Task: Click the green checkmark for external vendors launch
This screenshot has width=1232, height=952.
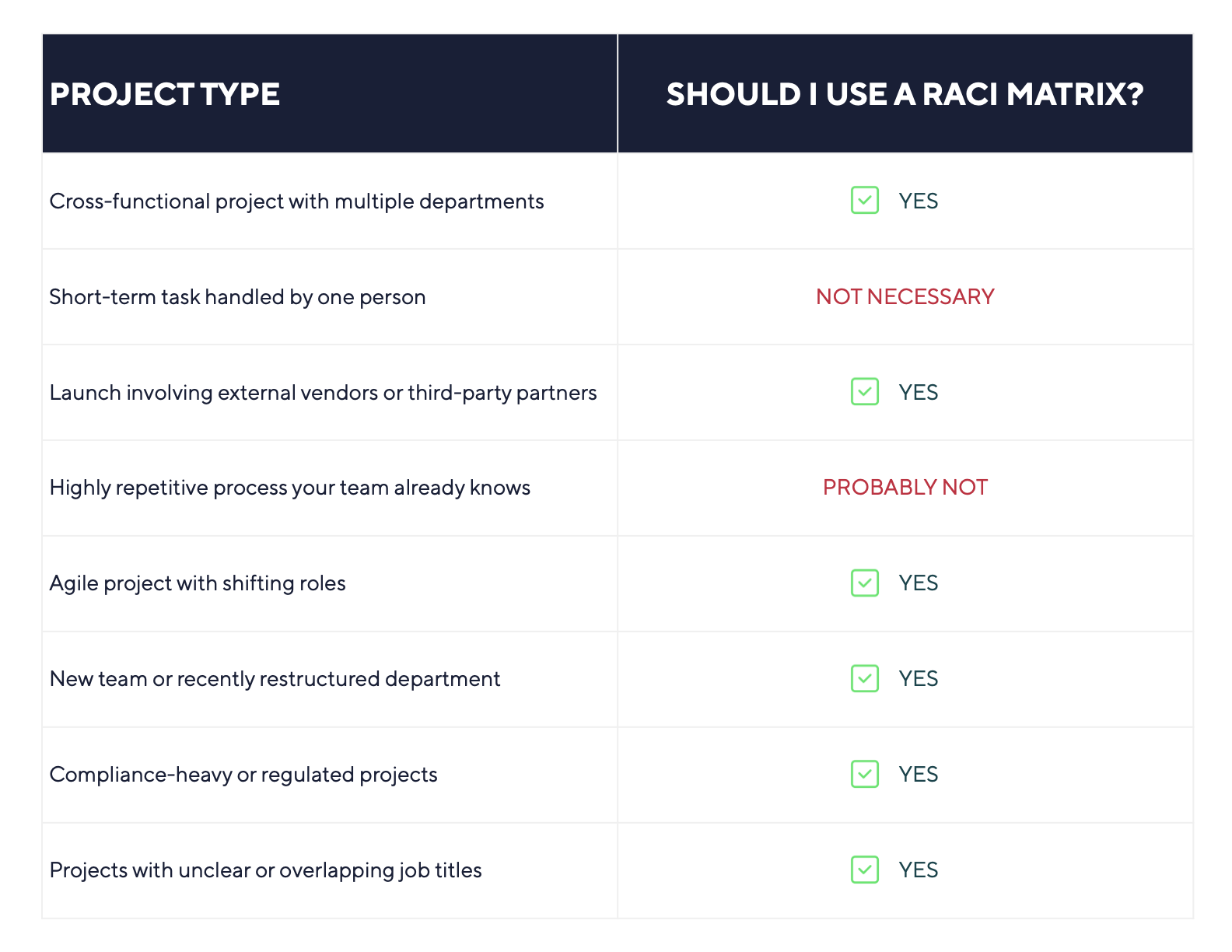Action: coord(864,391)
